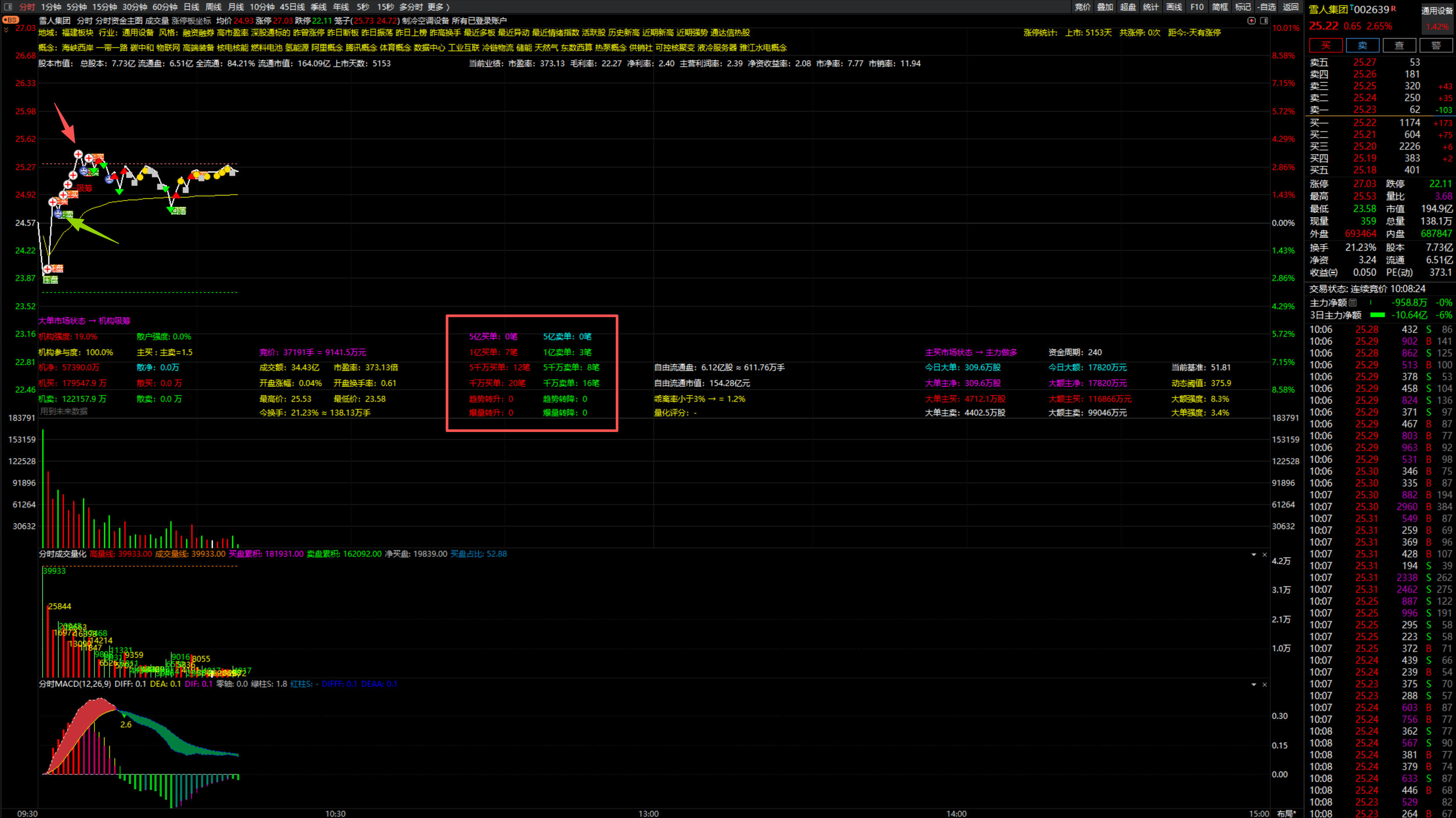This screenshot has width=1456, height=818.
Task: Open 分时MACD panel dropdown arrow
Action: click(1254, 685)
